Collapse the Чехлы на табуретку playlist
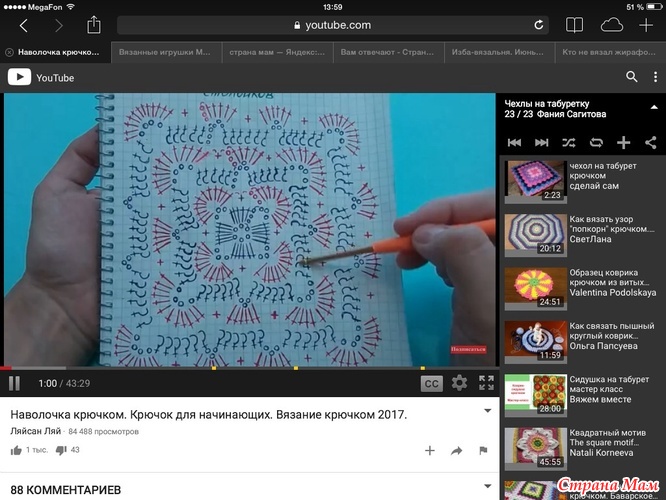Viewport: 666px width, 500px height. tap(654, 107)
